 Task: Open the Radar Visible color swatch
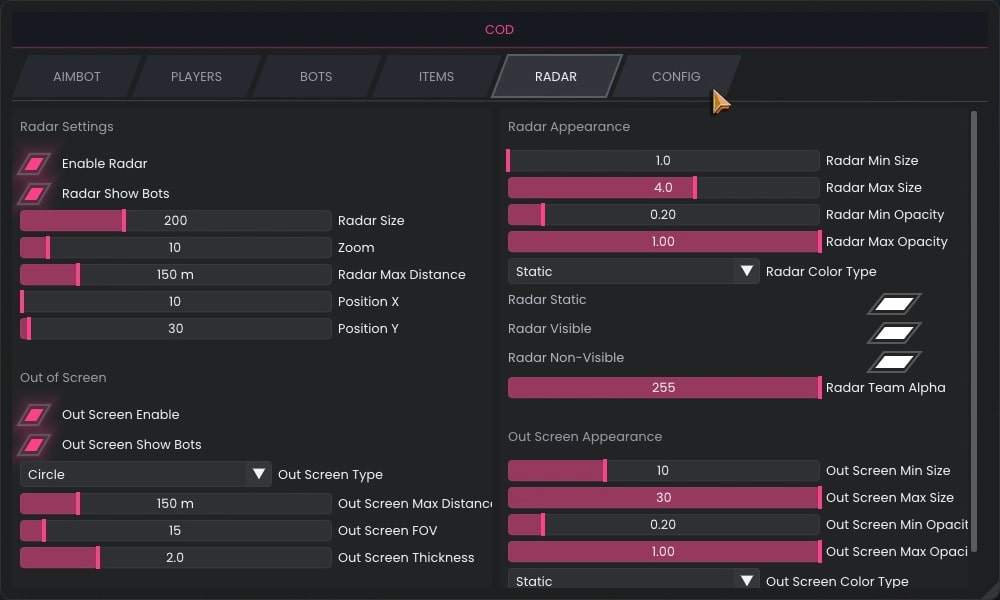894,332
